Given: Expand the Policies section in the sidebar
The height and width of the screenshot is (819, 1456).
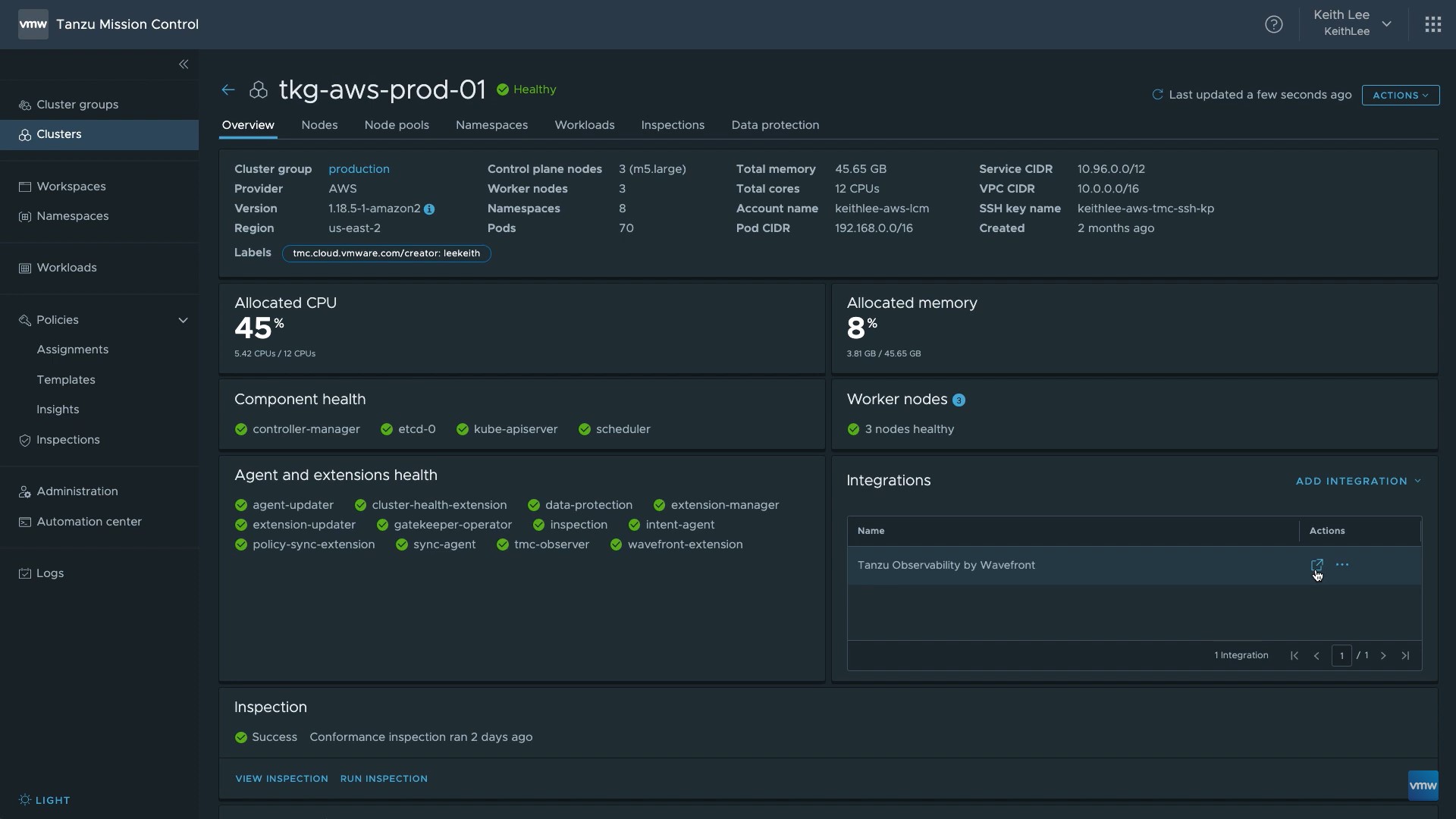Looking at the screenshot, I should point(183,319).
